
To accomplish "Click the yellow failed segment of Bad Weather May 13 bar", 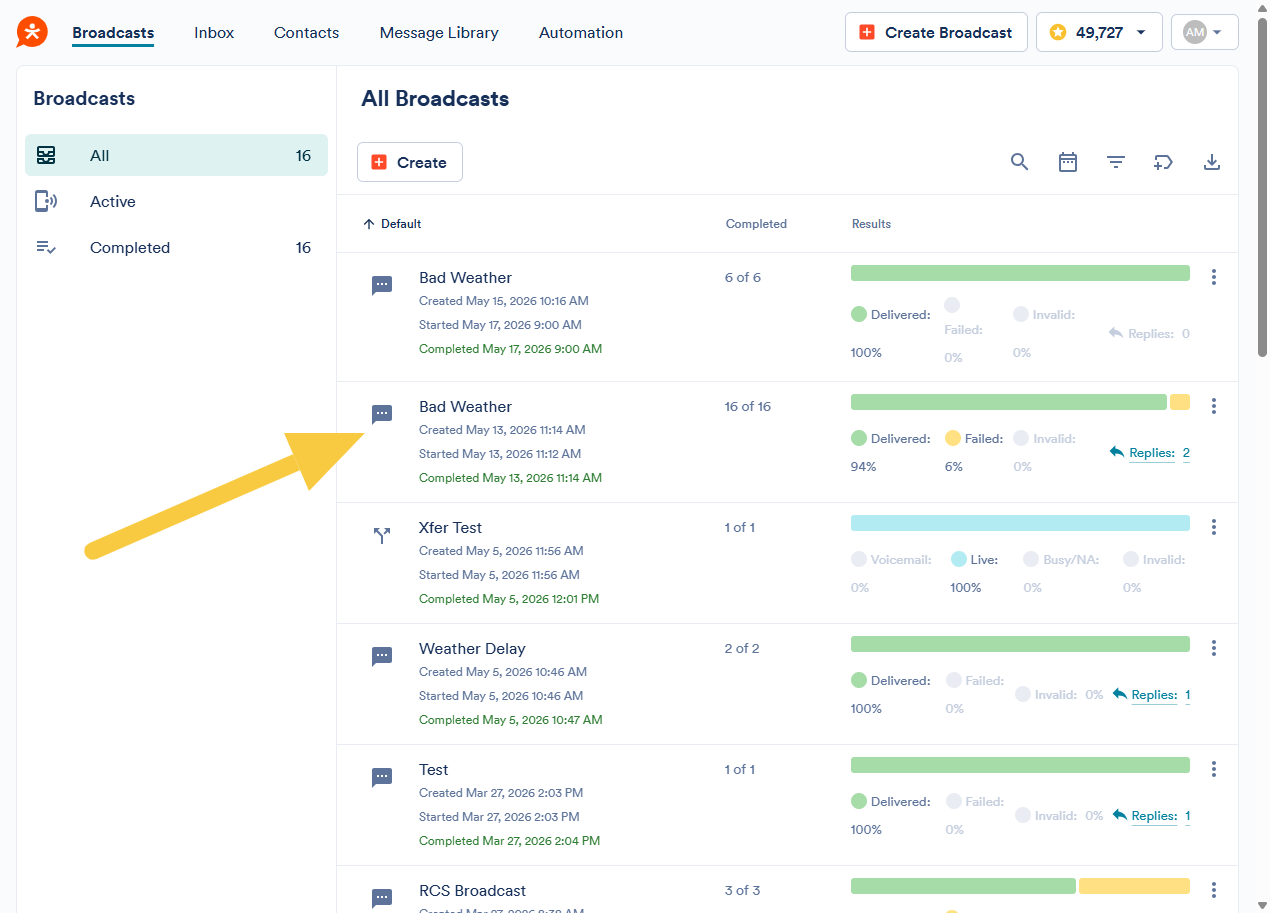I will (1180, 402).
